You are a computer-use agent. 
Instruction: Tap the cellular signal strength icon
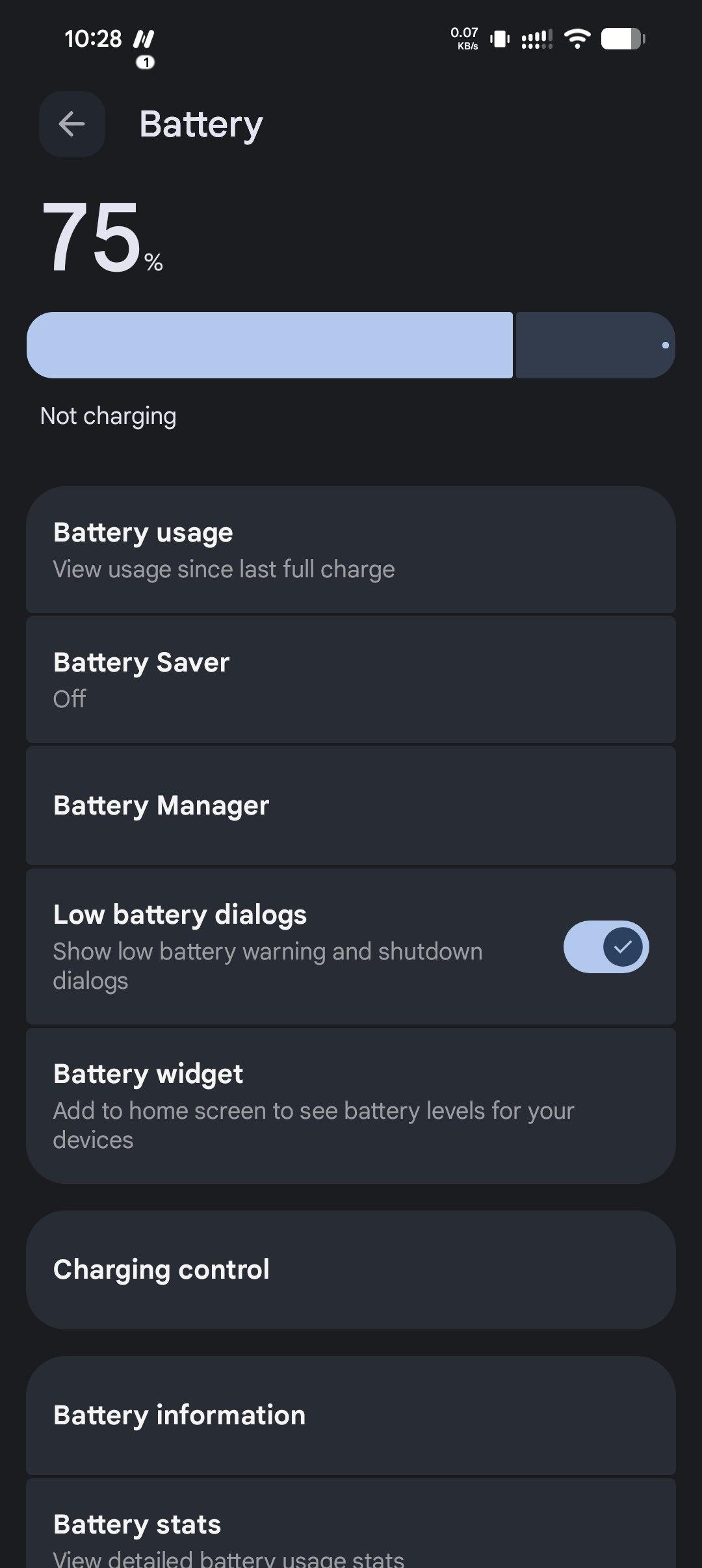click(537, 39)
